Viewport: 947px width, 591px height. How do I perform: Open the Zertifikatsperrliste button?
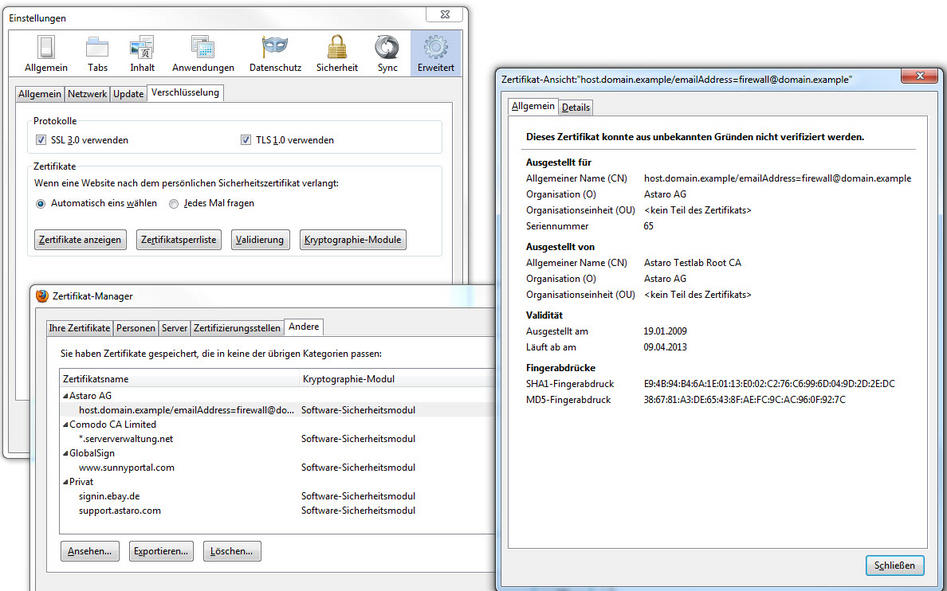pos(179,240)
